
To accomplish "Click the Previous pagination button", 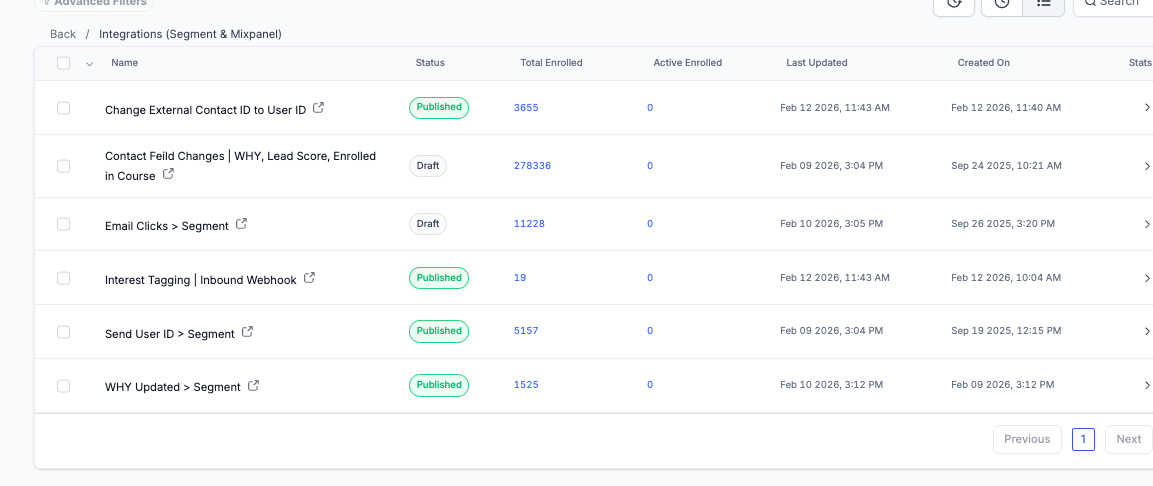I will click(x=1027, y=439).
